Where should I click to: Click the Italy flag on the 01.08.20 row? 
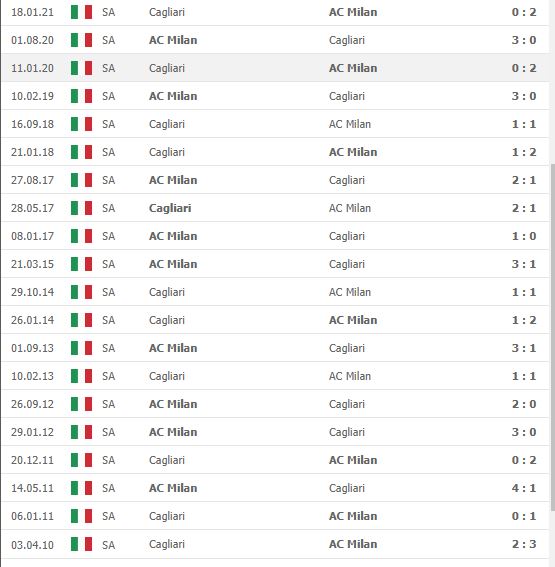81,40
